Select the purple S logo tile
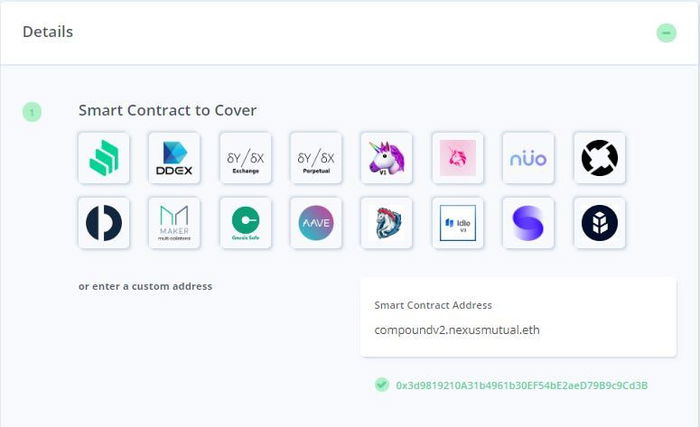The width and height of the screenshot is (700, 427). pyautogui.click(x=528, y=223)
